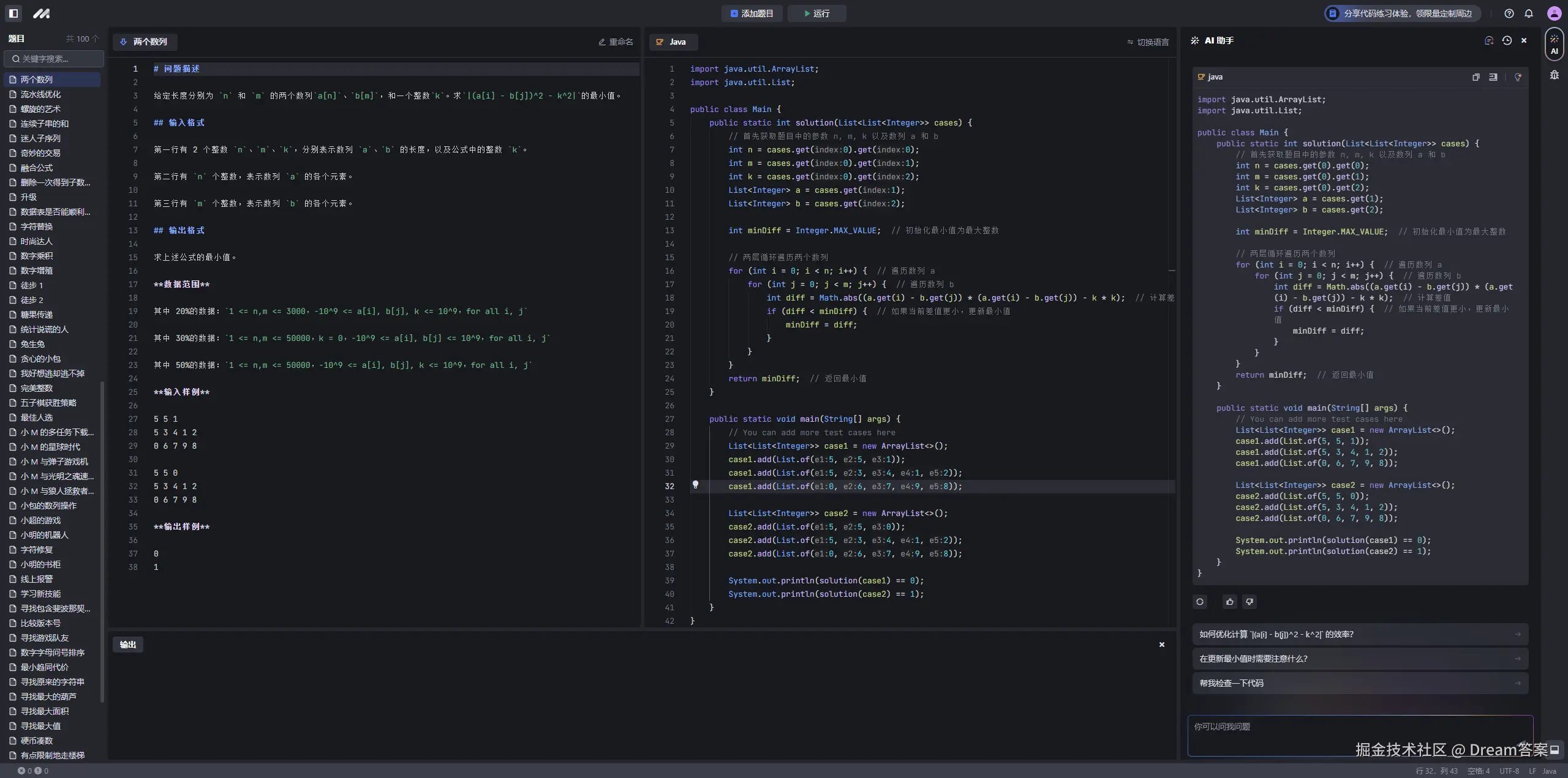
Task: Open the 切换语言 language switcher
Action: point(1148,42)
